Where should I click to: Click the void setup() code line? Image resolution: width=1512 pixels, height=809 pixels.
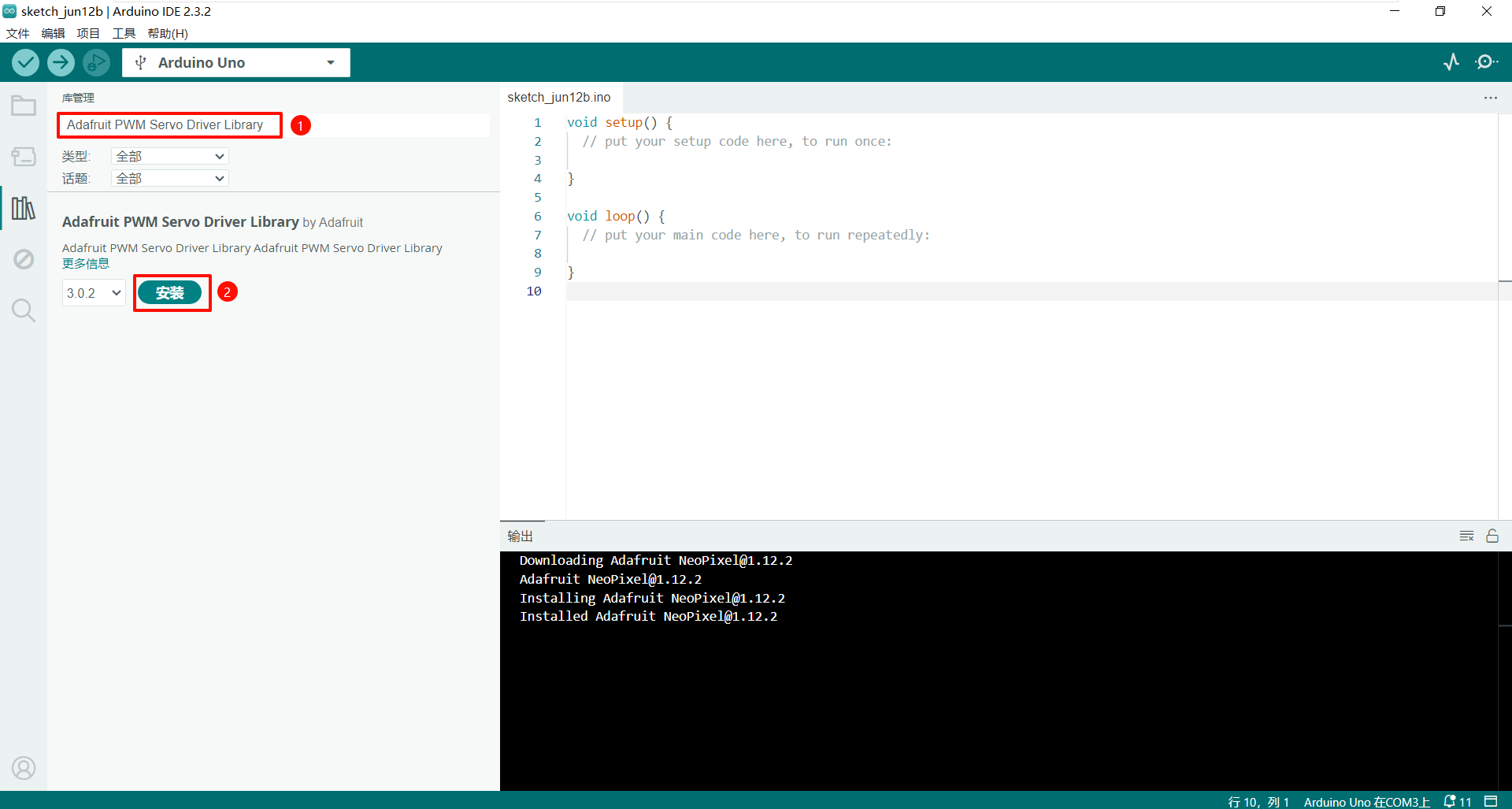pos(620,122)
